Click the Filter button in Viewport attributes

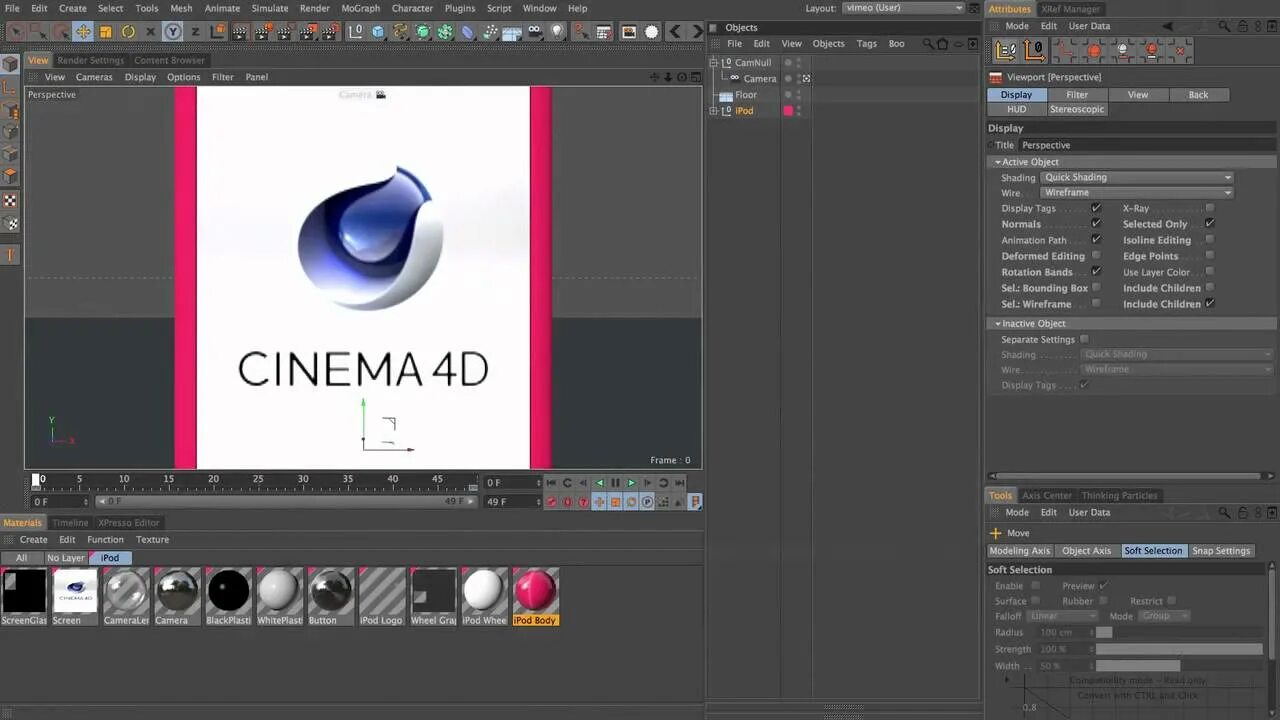pyautogui.click(x=1077, y=94)
